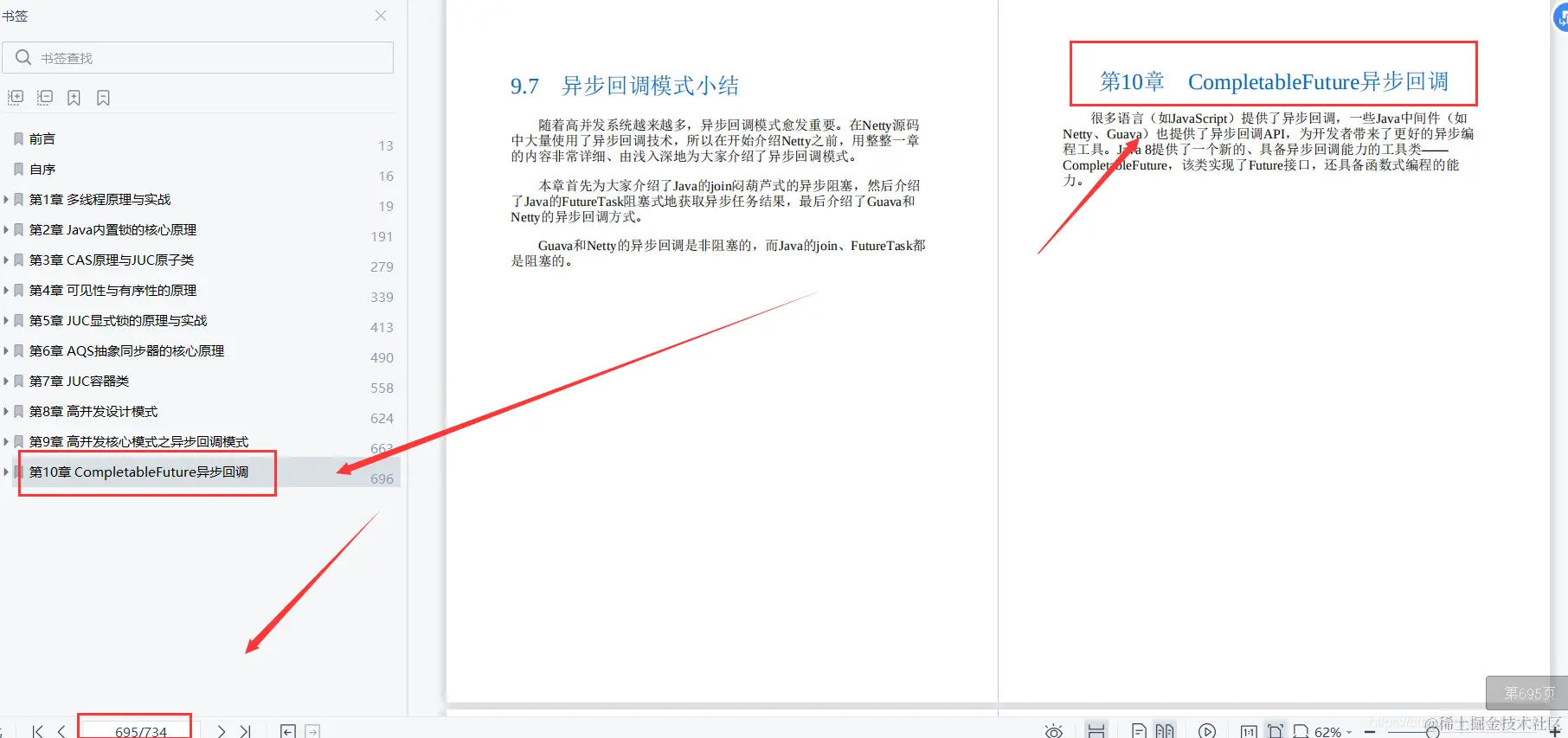Jump to 第5章 JUC显式锁的原理与实战

[119, 320]
